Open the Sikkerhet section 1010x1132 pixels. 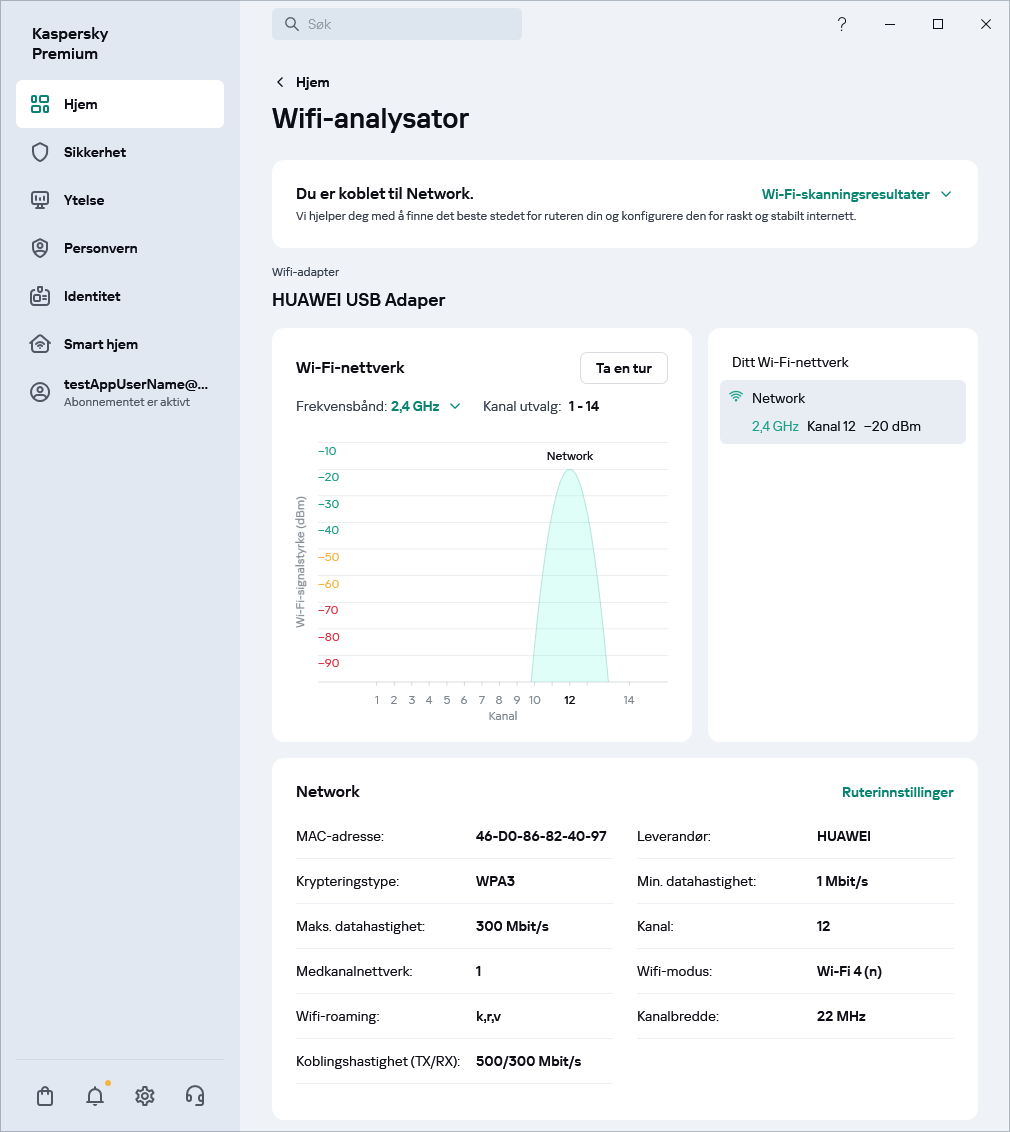95,152
